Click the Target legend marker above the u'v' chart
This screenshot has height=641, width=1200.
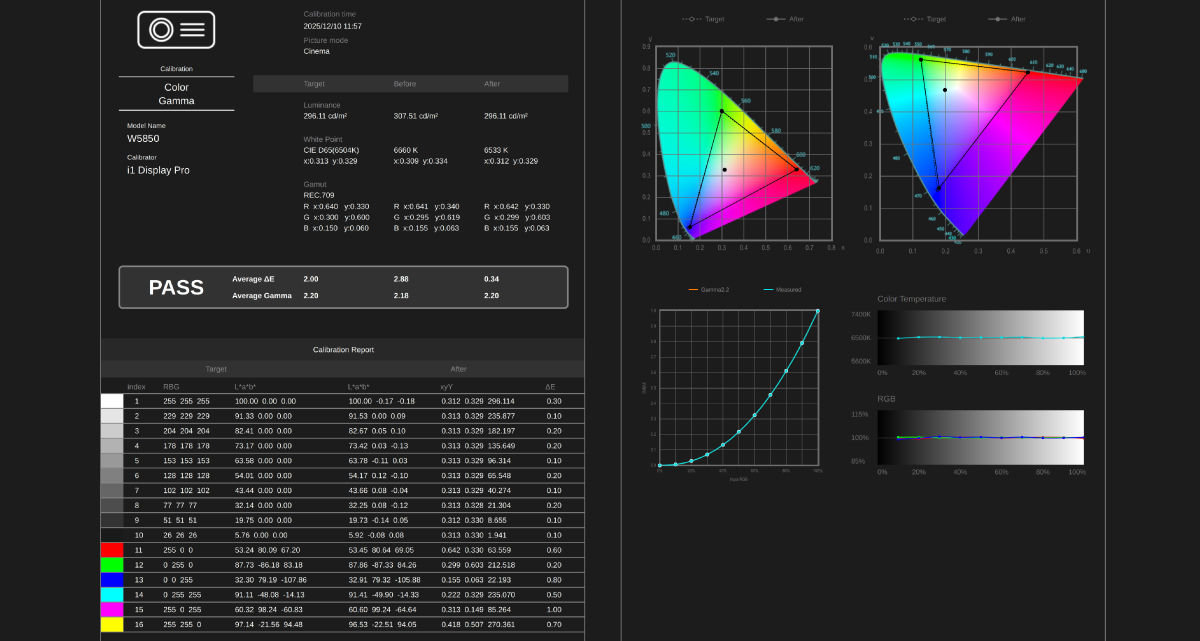tap(913, 19)
